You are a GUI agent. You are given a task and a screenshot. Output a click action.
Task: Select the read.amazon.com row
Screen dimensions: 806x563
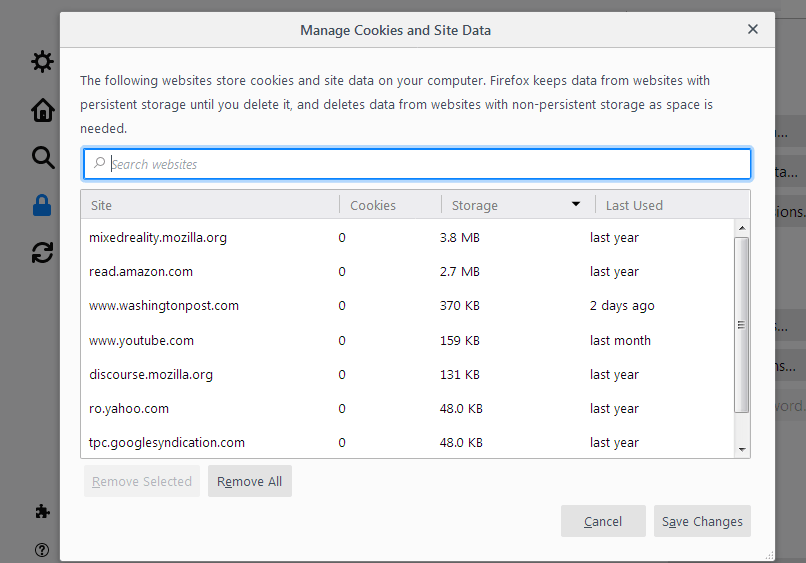tap(407, 271)
